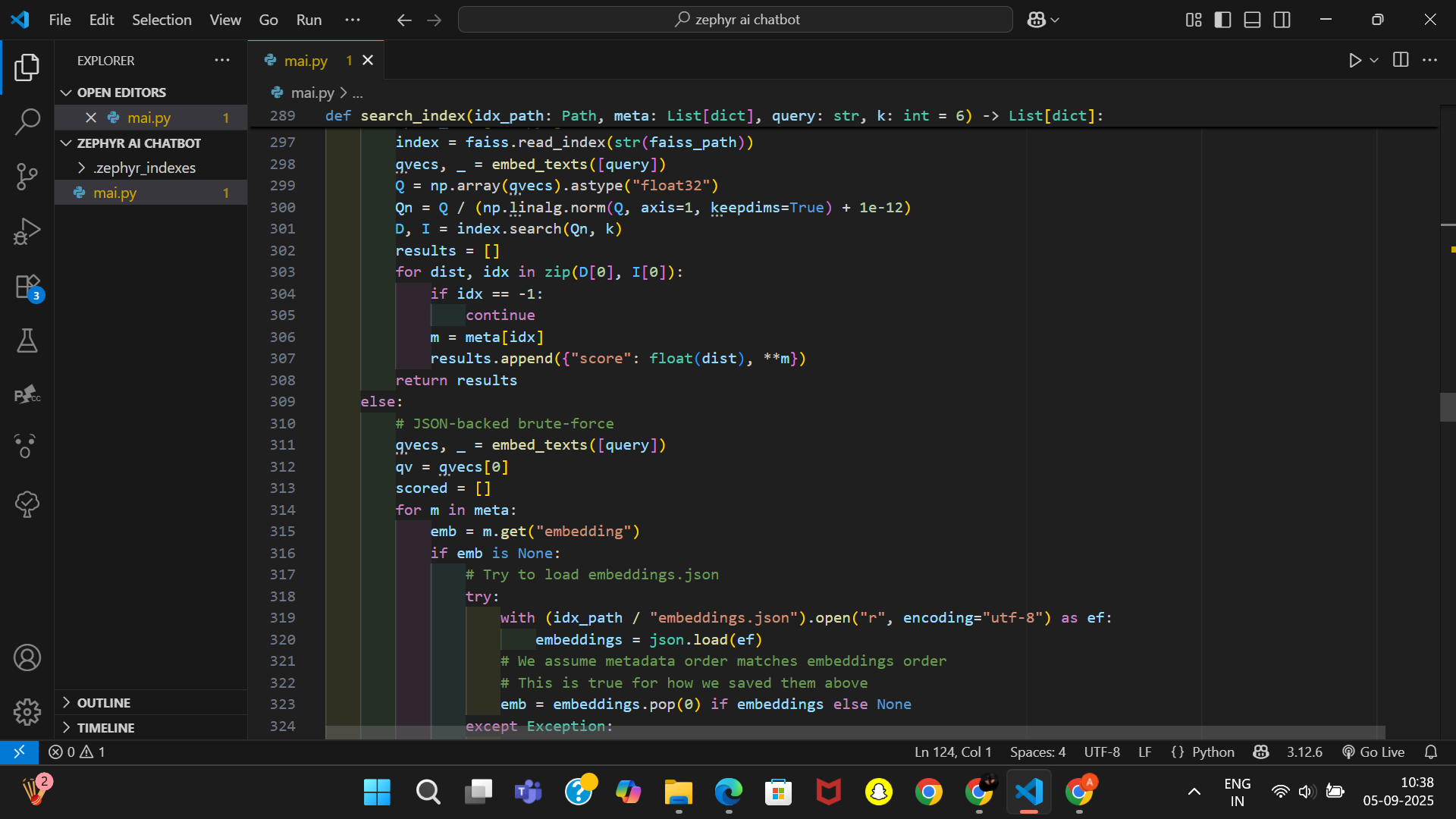Split the editor to the right
This screenshot has width=1456, height=819.
tap(1401, 60)
